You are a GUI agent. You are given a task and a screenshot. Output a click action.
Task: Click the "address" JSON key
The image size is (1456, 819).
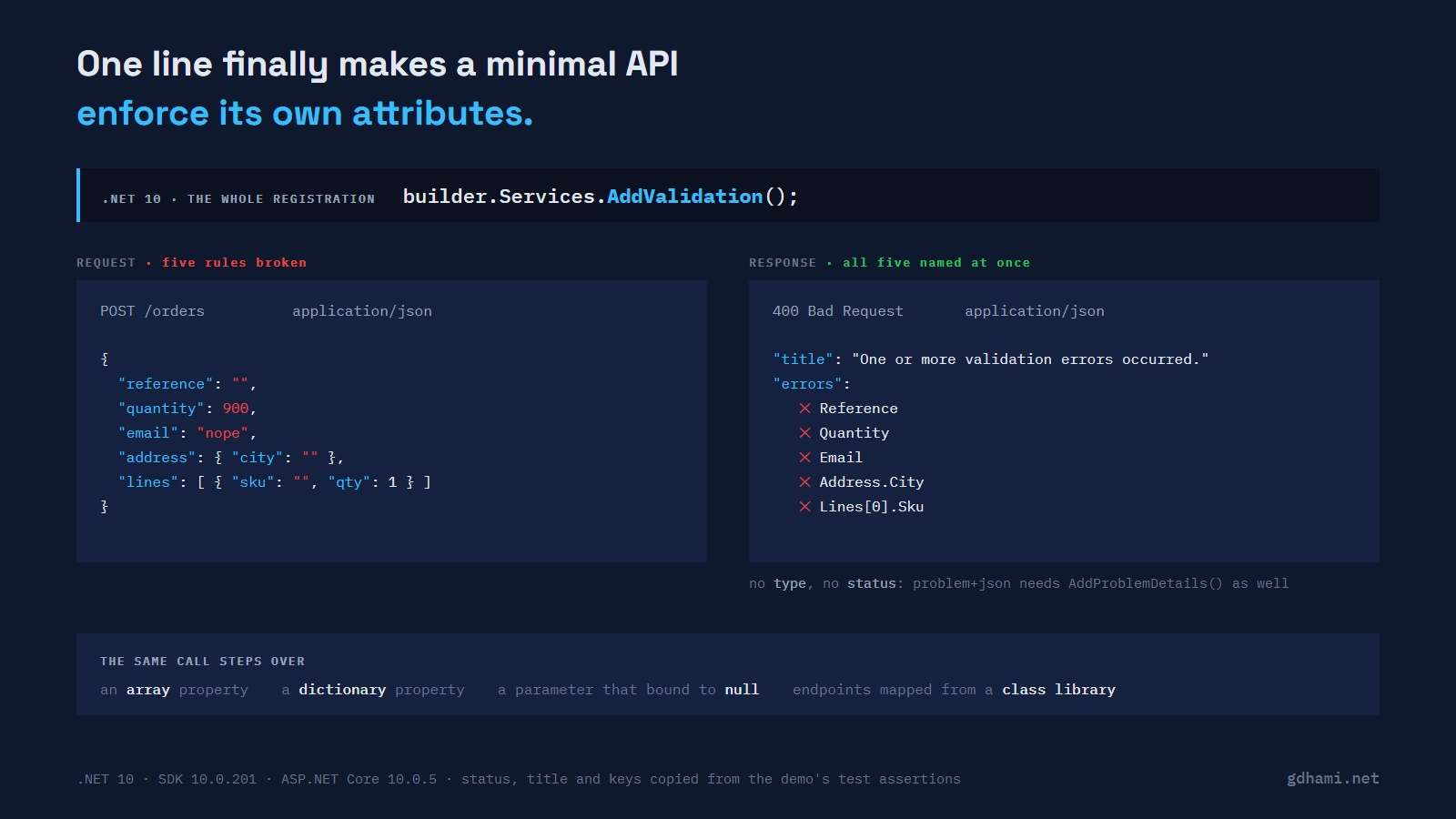pyautogui.click(x=157, y=458)
